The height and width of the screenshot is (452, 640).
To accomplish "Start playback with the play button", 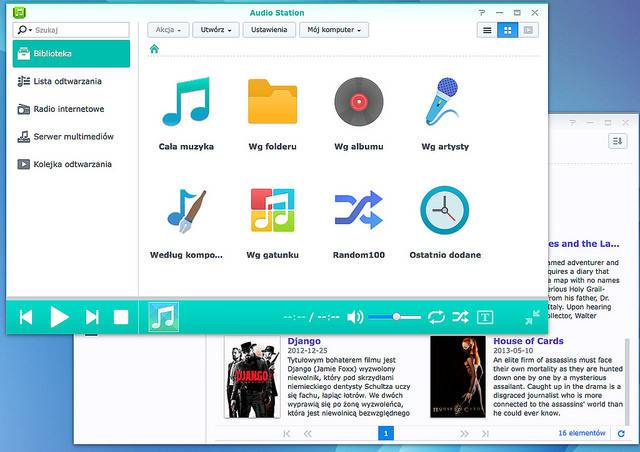I will click(x=59, y=317).
